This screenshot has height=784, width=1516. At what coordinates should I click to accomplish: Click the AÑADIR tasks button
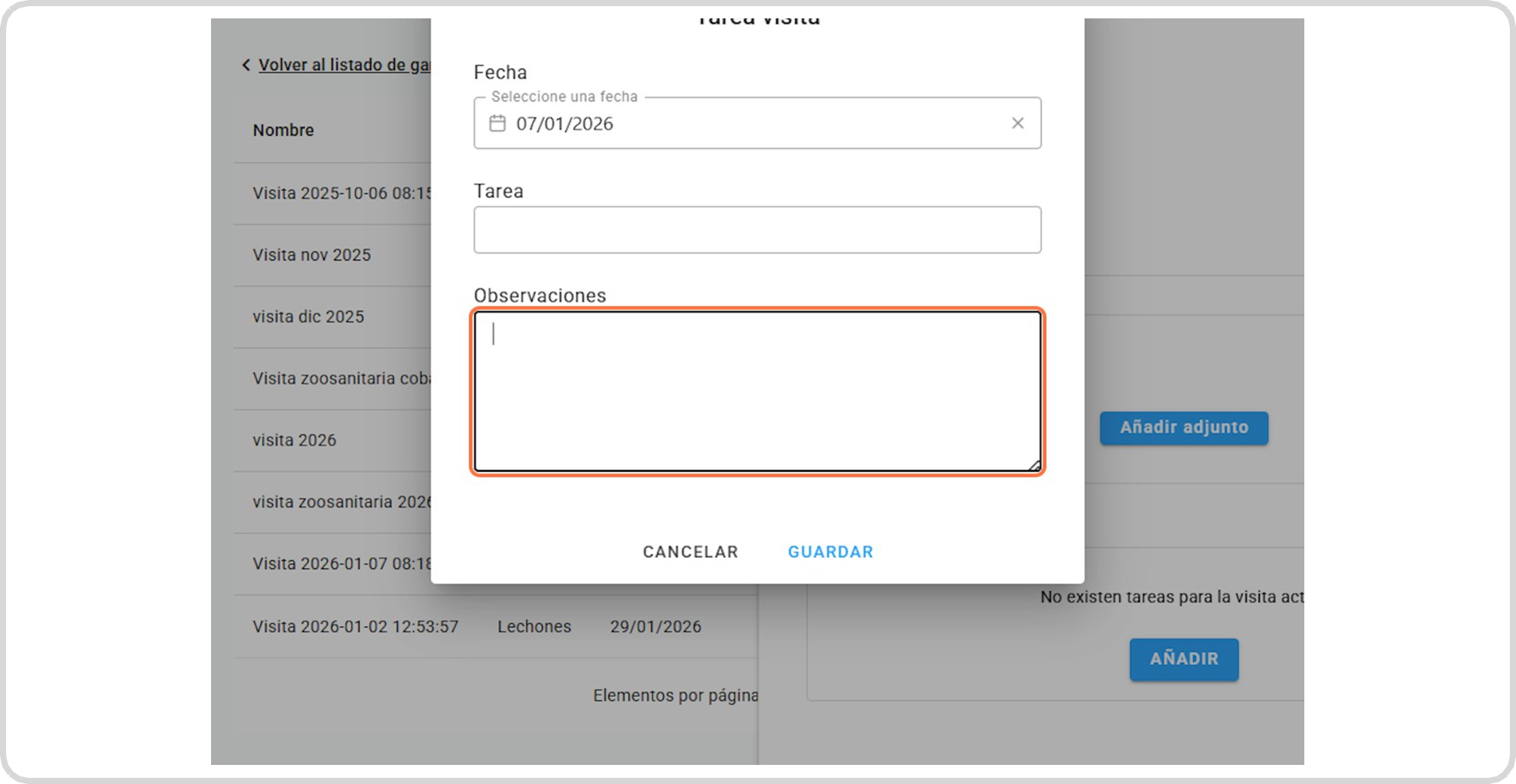[1183, 659]
